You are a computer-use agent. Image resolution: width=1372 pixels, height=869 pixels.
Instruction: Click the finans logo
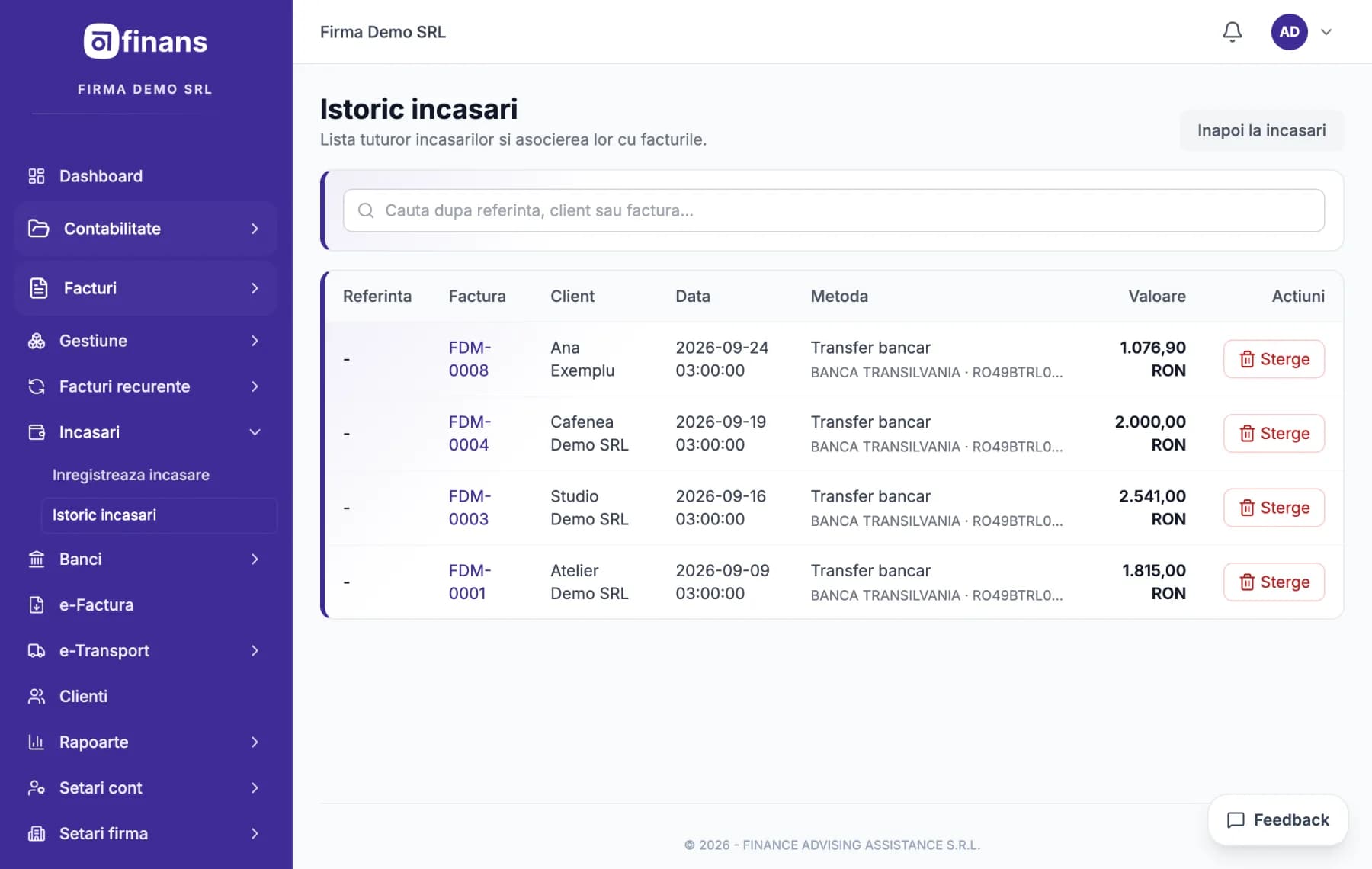point(146,41)
